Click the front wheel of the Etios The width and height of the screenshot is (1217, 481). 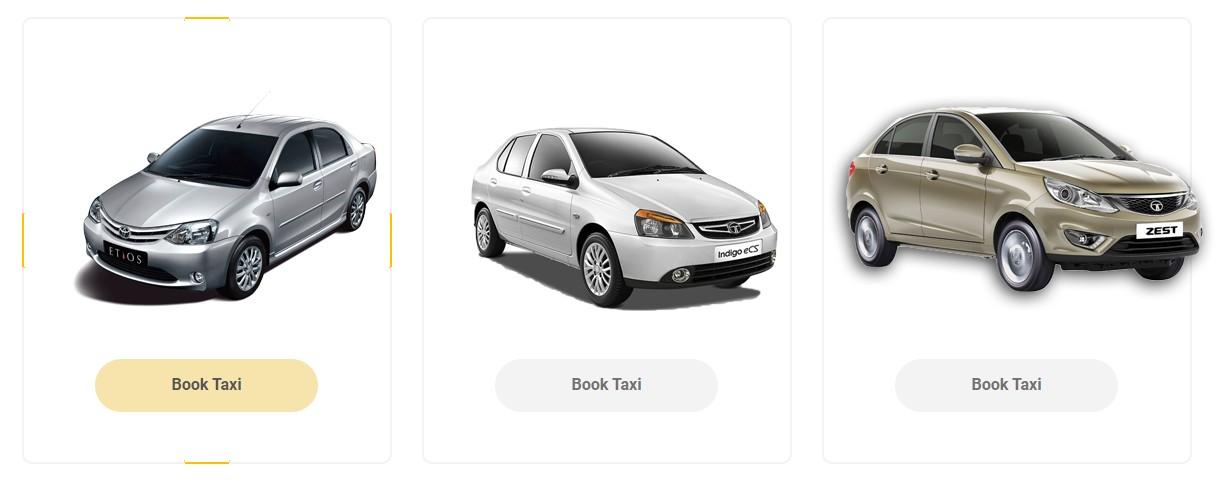pyautogui.click(x=246, y=267)
